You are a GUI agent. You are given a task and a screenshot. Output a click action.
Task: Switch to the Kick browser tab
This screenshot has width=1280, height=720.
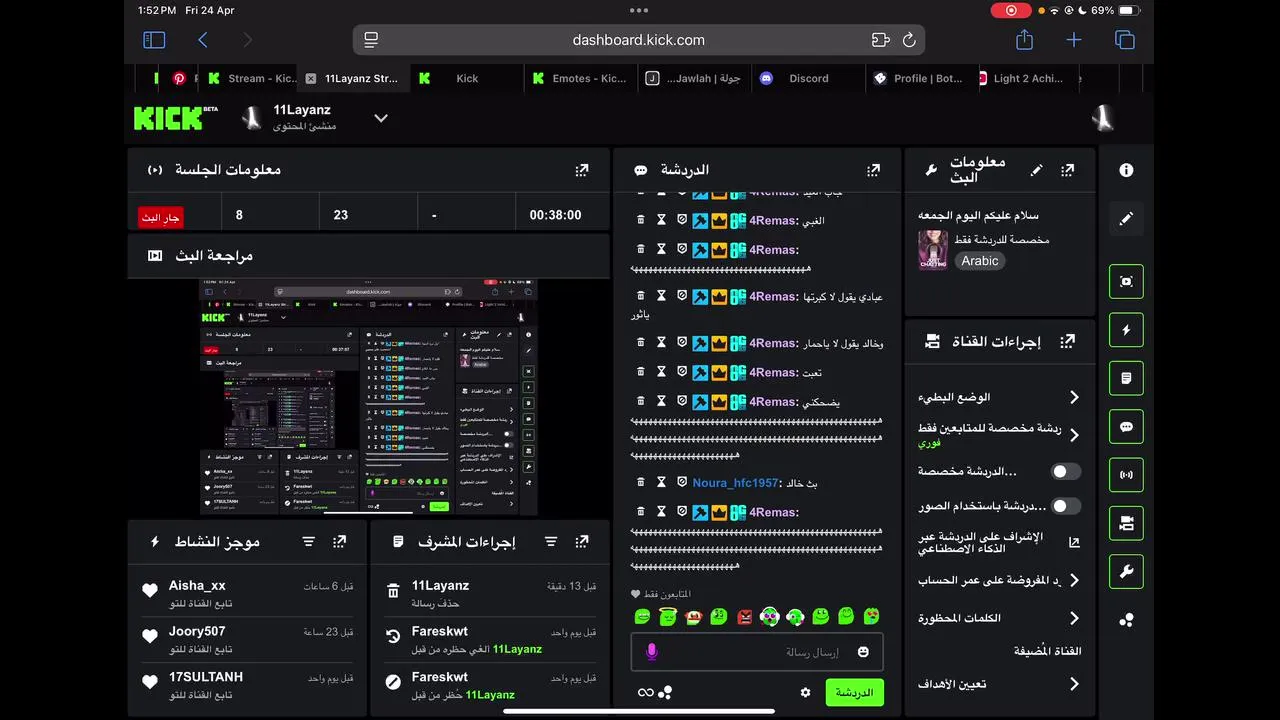click(467, 78)
